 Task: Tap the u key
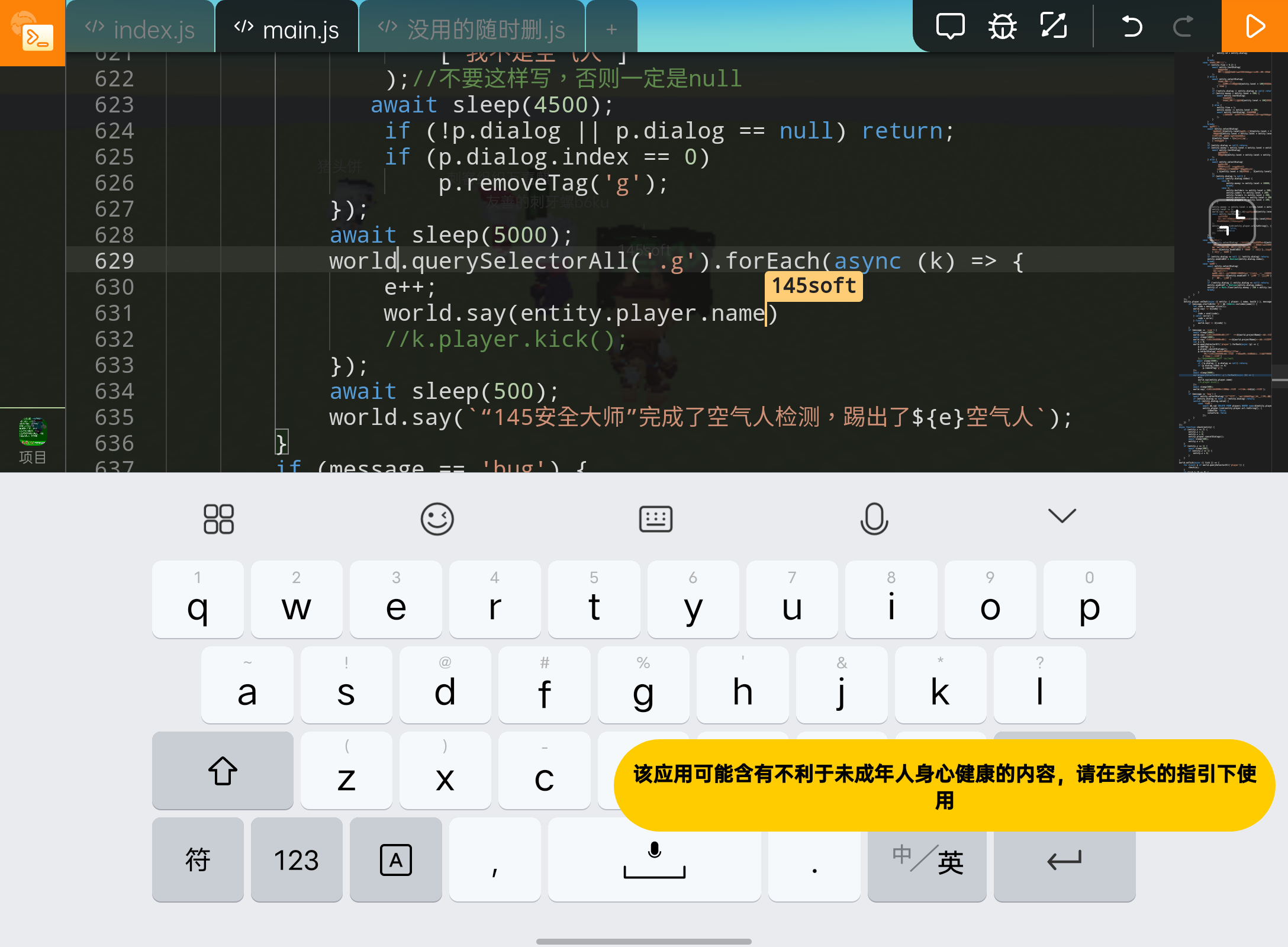pos(792,599)
